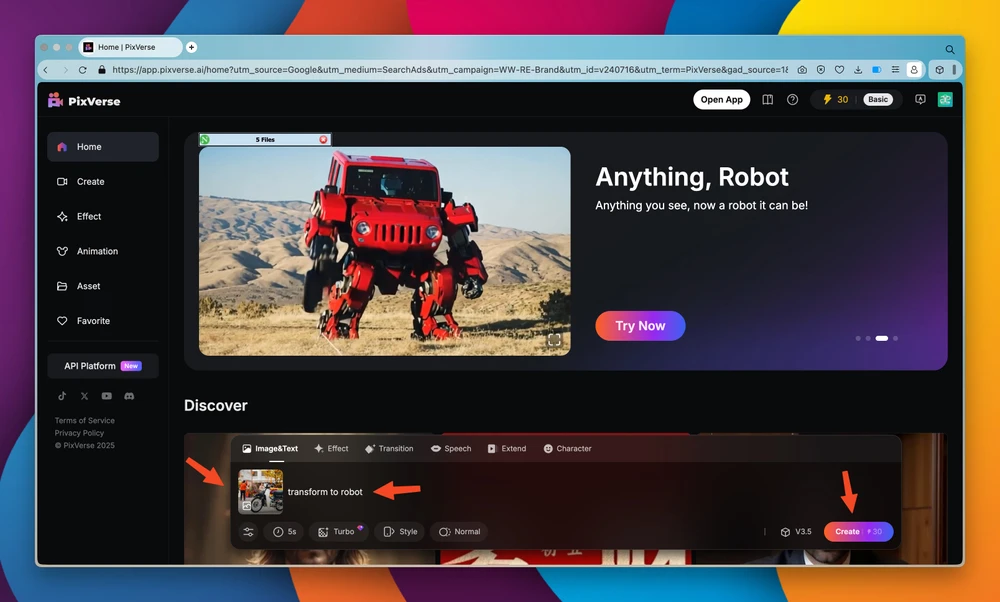Viewport: 1000px width, 602px height.
Task: Click the uploaded image thumbnail in prompt
Action: tap(260, 491)
